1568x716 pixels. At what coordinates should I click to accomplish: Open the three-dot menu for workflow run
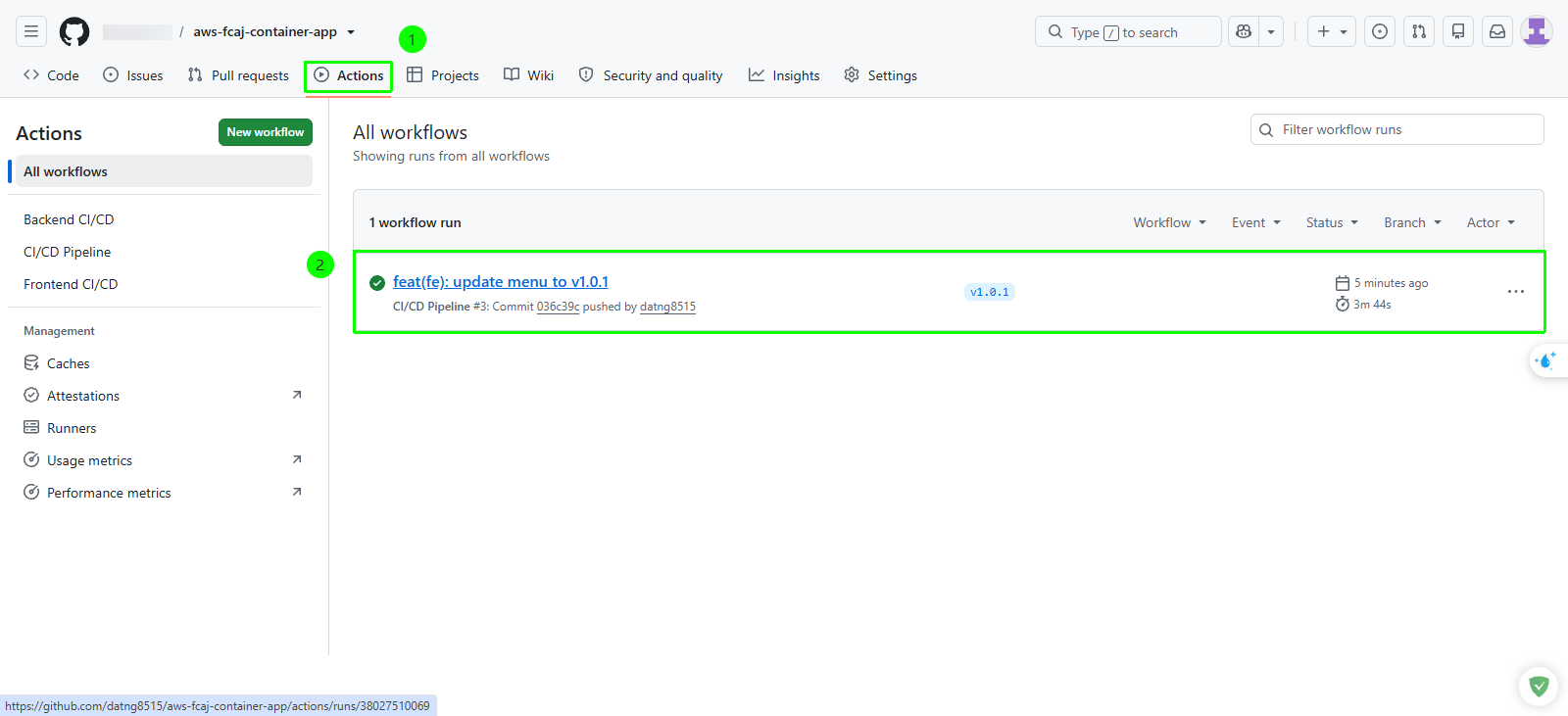click(1516, 292)
